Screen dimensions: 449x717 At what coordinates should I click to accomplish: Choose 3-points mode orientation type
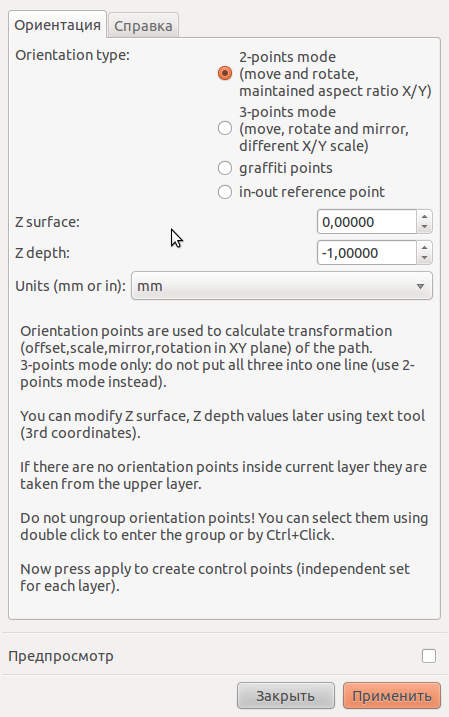(x=224, y=128)
